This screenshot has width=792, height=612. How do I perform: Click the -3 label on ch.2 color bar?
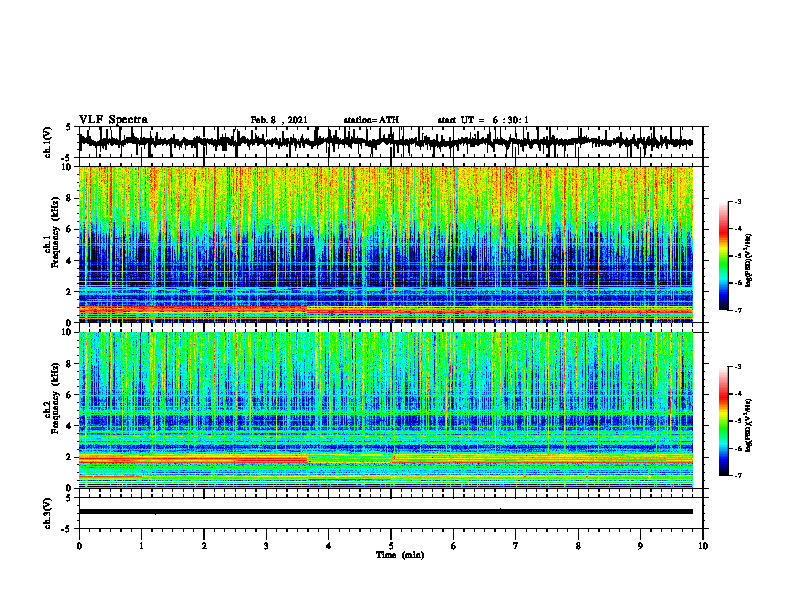[737, 367]
